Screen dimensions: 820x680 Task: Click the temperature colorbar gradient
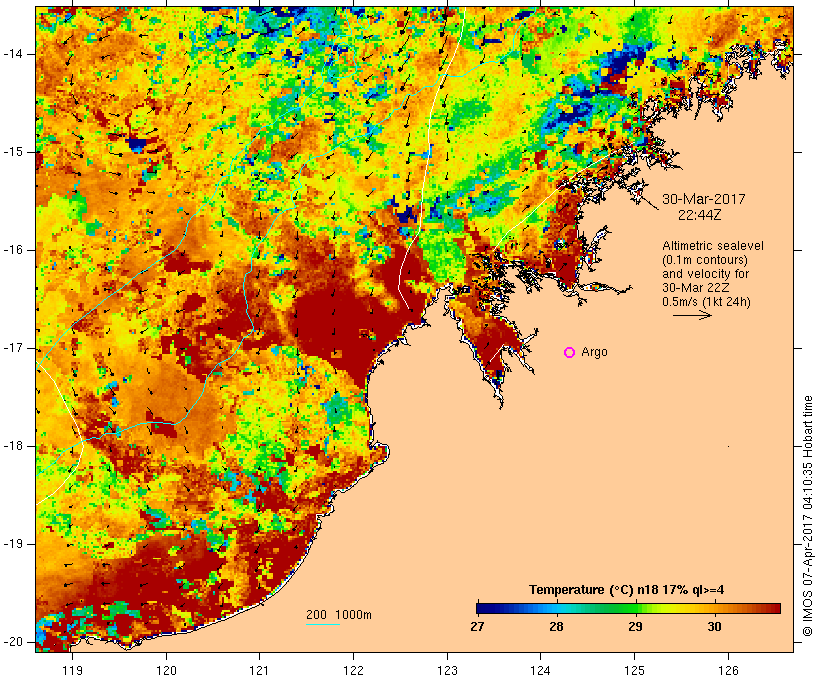point(629,608)
